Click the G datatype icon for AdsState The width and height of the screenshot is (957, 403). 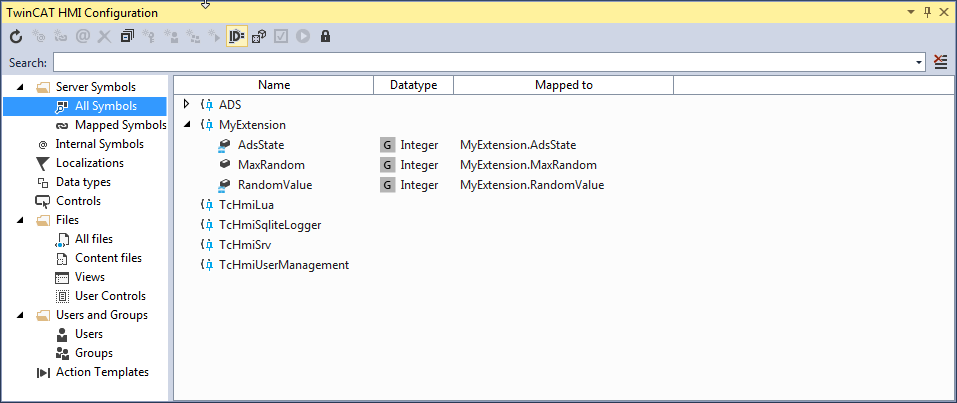[387, 145]
